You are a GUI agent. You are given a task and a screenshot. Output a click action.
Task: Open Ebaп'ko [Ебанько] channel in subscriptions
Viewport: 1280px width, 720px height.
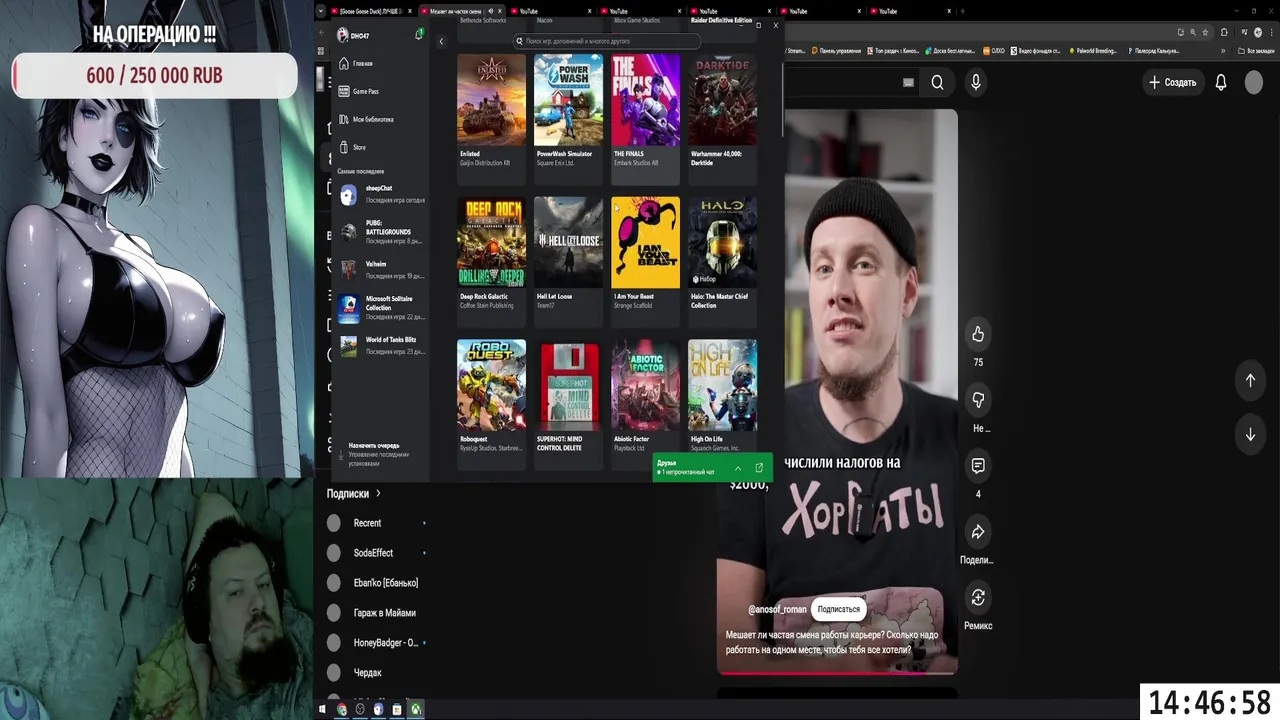point(377,583)
